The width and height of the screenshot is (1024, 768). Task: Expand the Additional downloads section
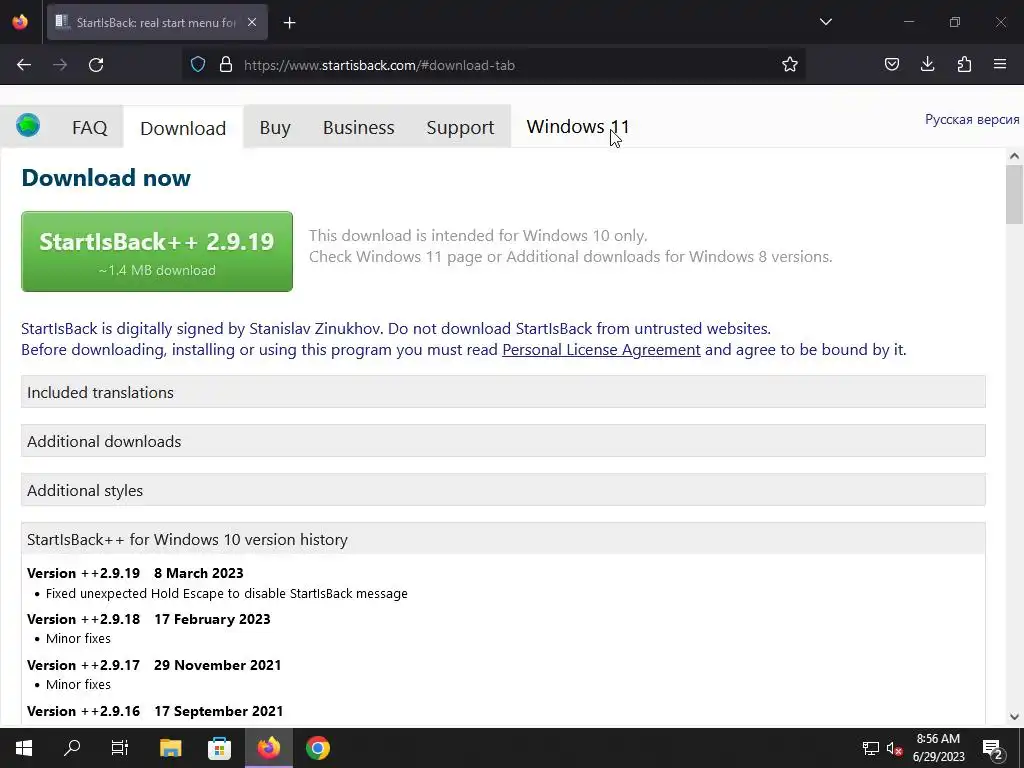(503, 441)
